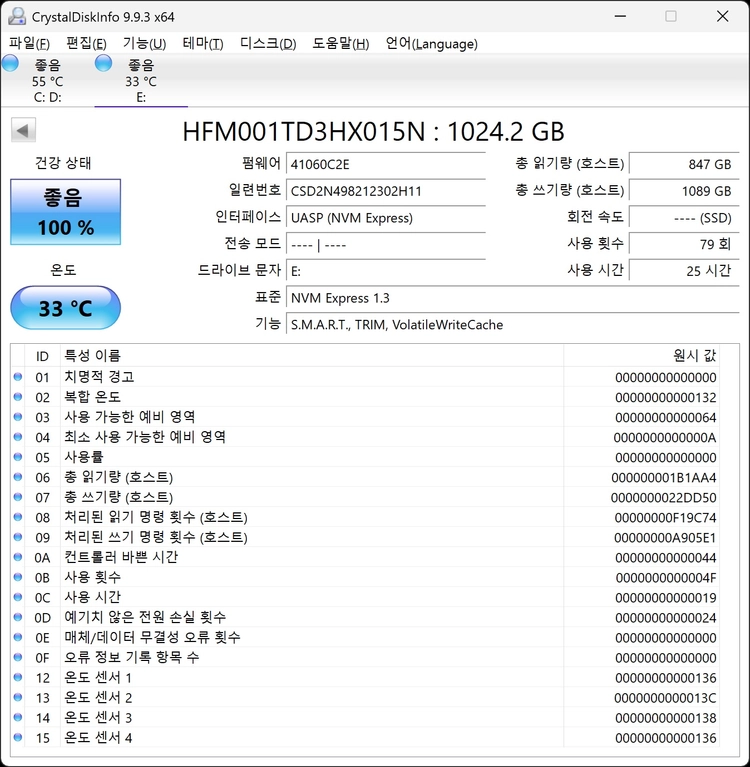Click rotation rate value ---- (SSD)
The width and height of the screenshot is (750, 767).
pyautogui.click(x=684, y=218)
